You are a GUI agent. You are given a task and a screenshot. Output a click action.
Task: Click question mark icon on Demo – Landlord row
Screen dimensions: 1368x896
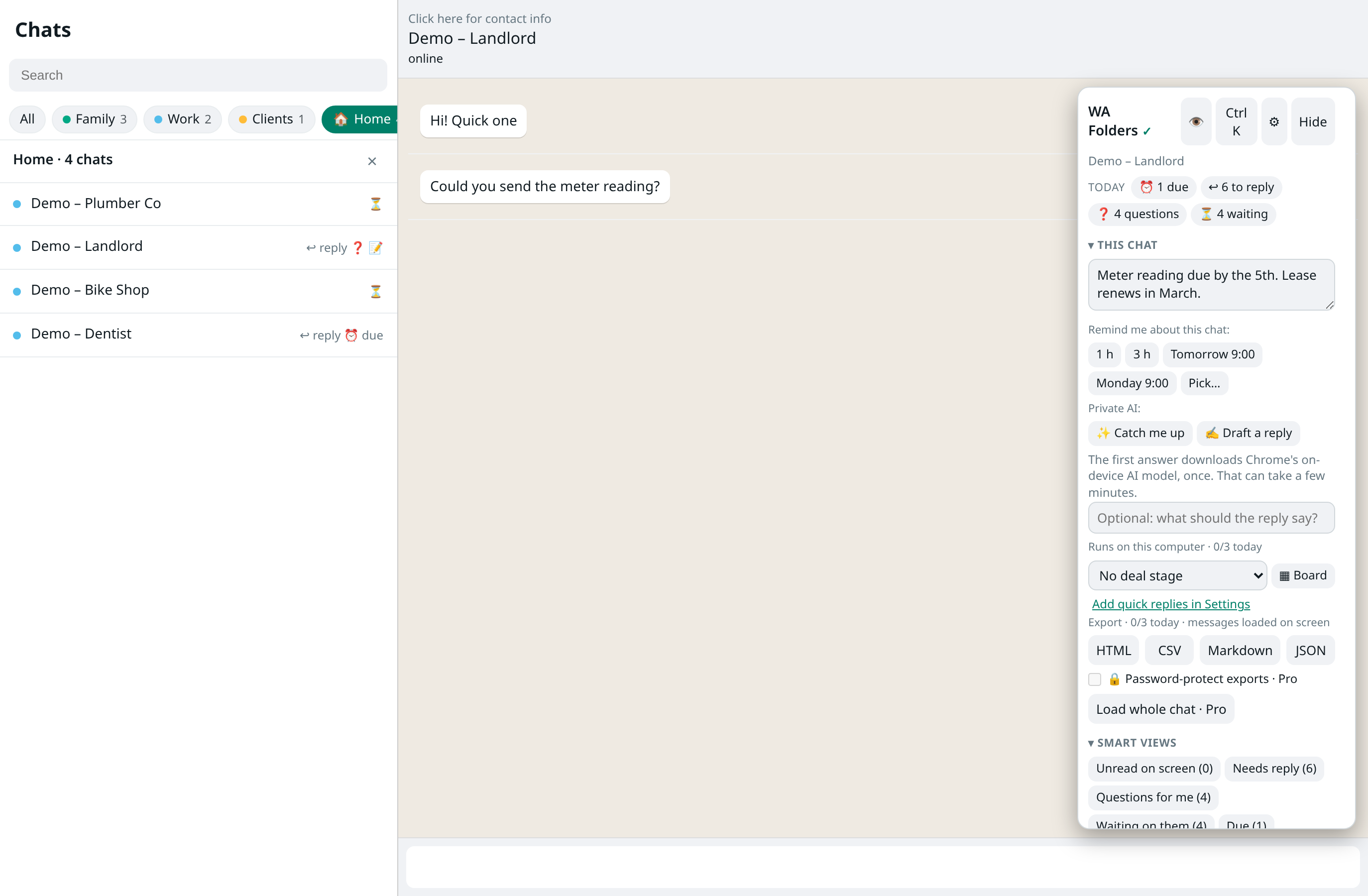(357, 248)
